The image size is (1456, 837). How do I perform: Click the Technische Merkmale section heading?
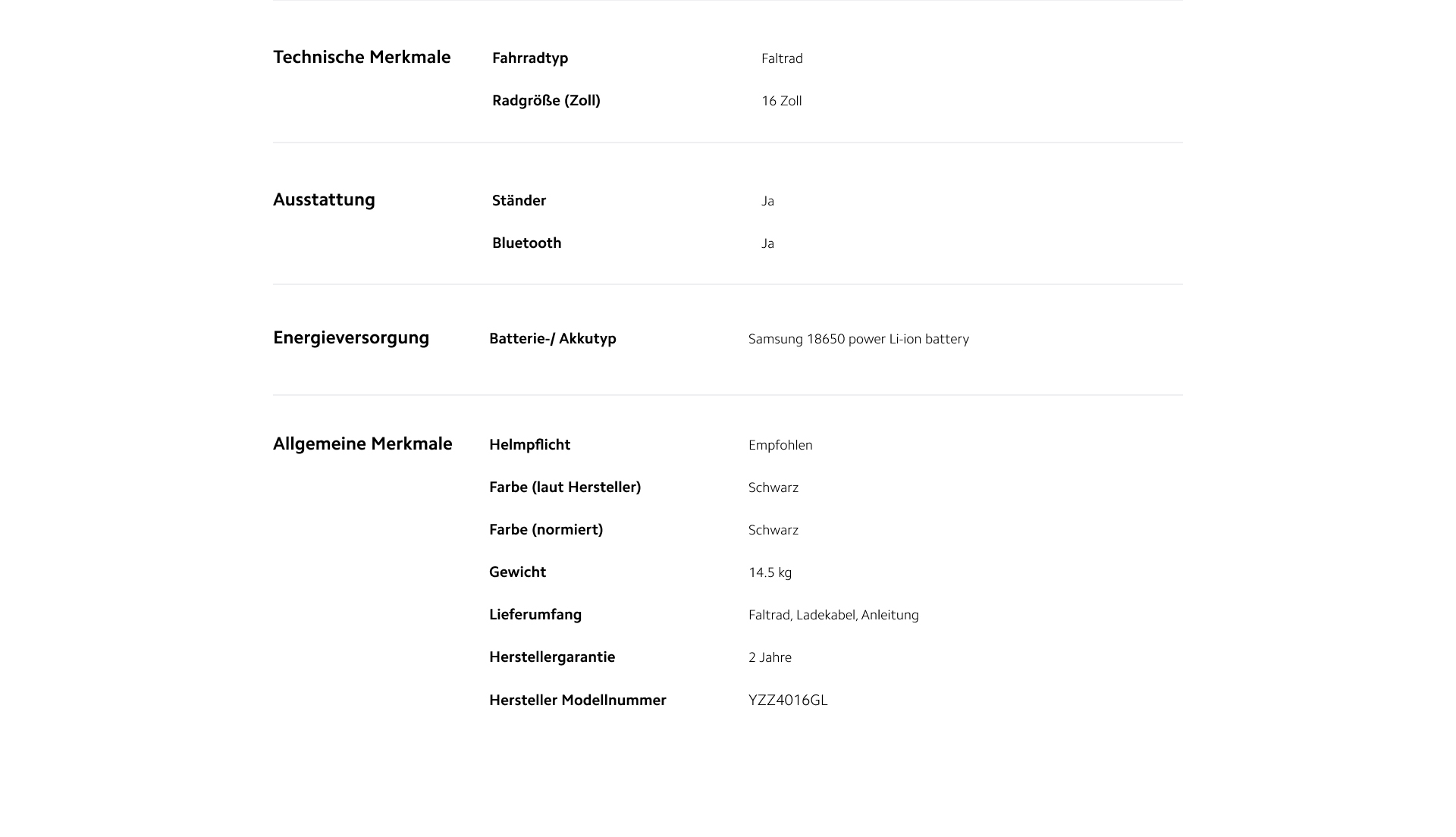pos(362,58)
